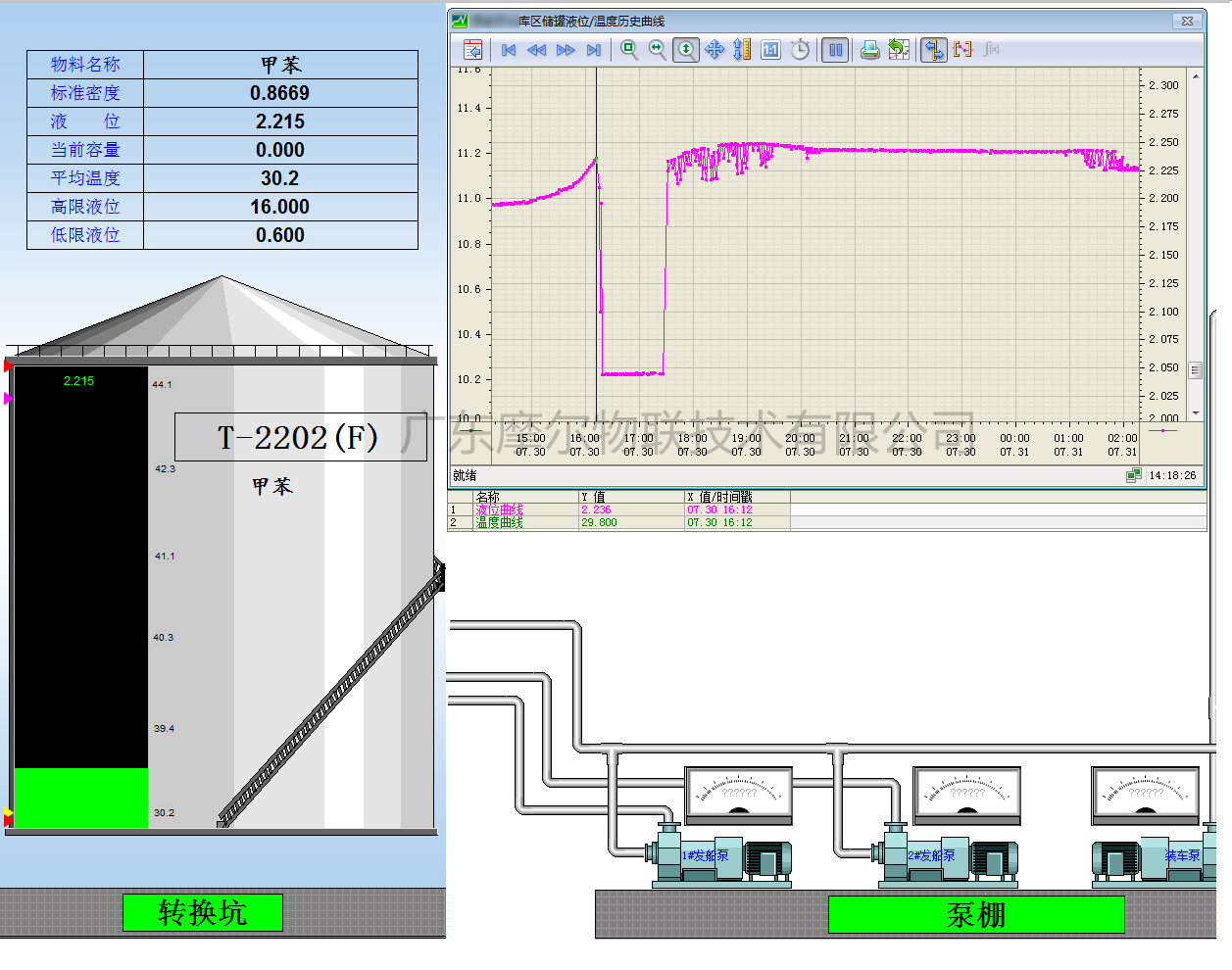Click the fast rewind double-arrow icon
Screen dimensions: 1232x970
point(536,50)
